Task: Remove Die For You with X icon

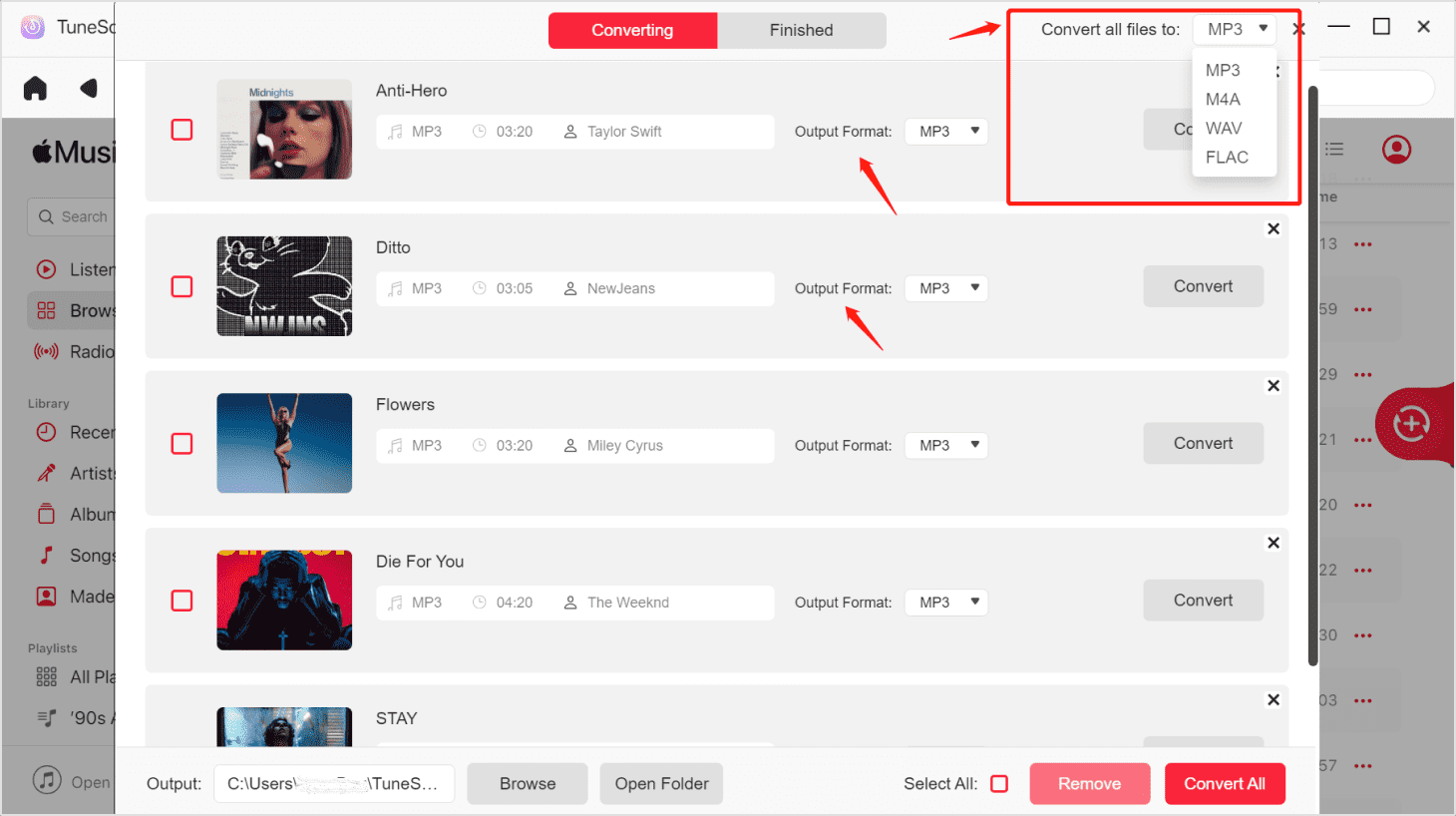Action: coord(1274,543)
